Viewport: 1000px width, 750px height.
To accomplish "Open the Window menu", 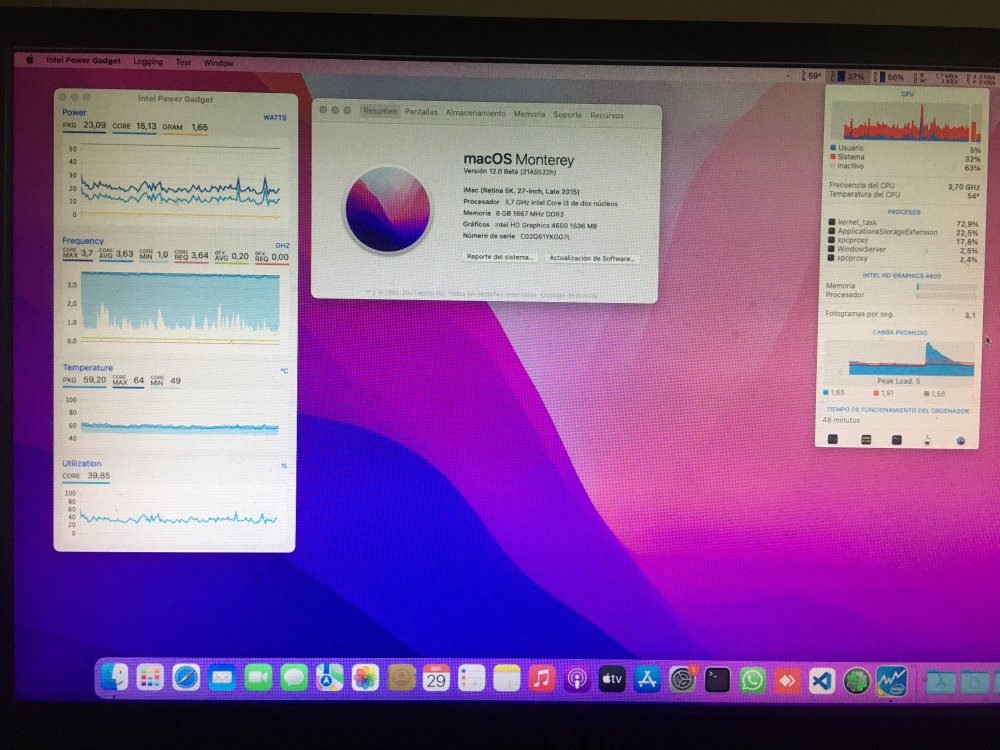I will (x=218, y=63).
